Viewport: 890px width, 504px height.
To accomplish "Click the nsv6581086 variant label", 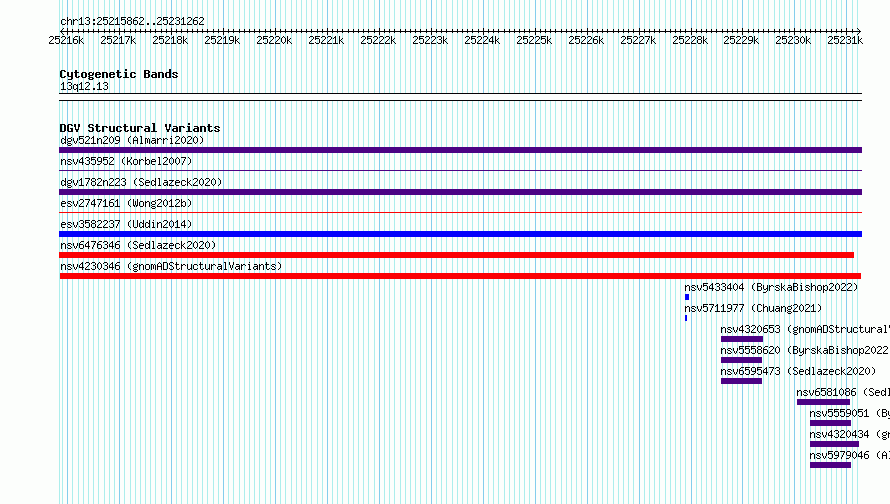I will point(843,392).
